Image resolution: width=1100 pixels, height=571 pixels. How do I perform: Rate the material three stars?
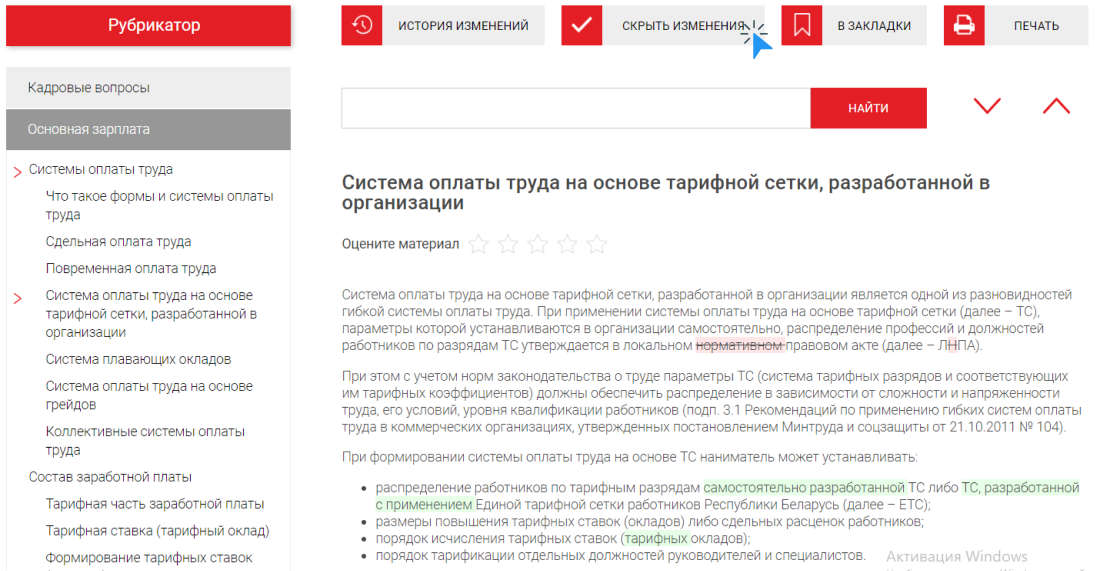coord(538,244)
